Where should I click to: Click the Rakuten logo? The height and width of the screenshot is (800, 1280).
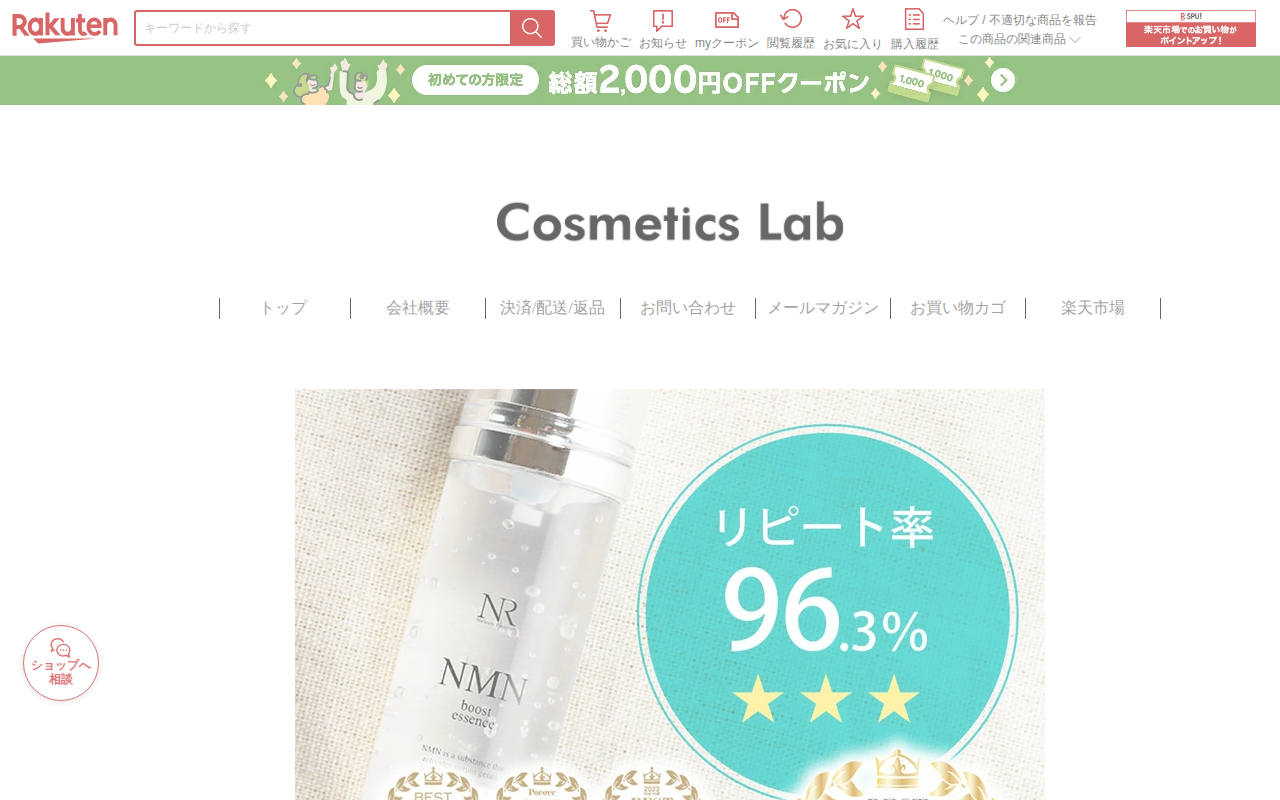(x=65, y=28)
